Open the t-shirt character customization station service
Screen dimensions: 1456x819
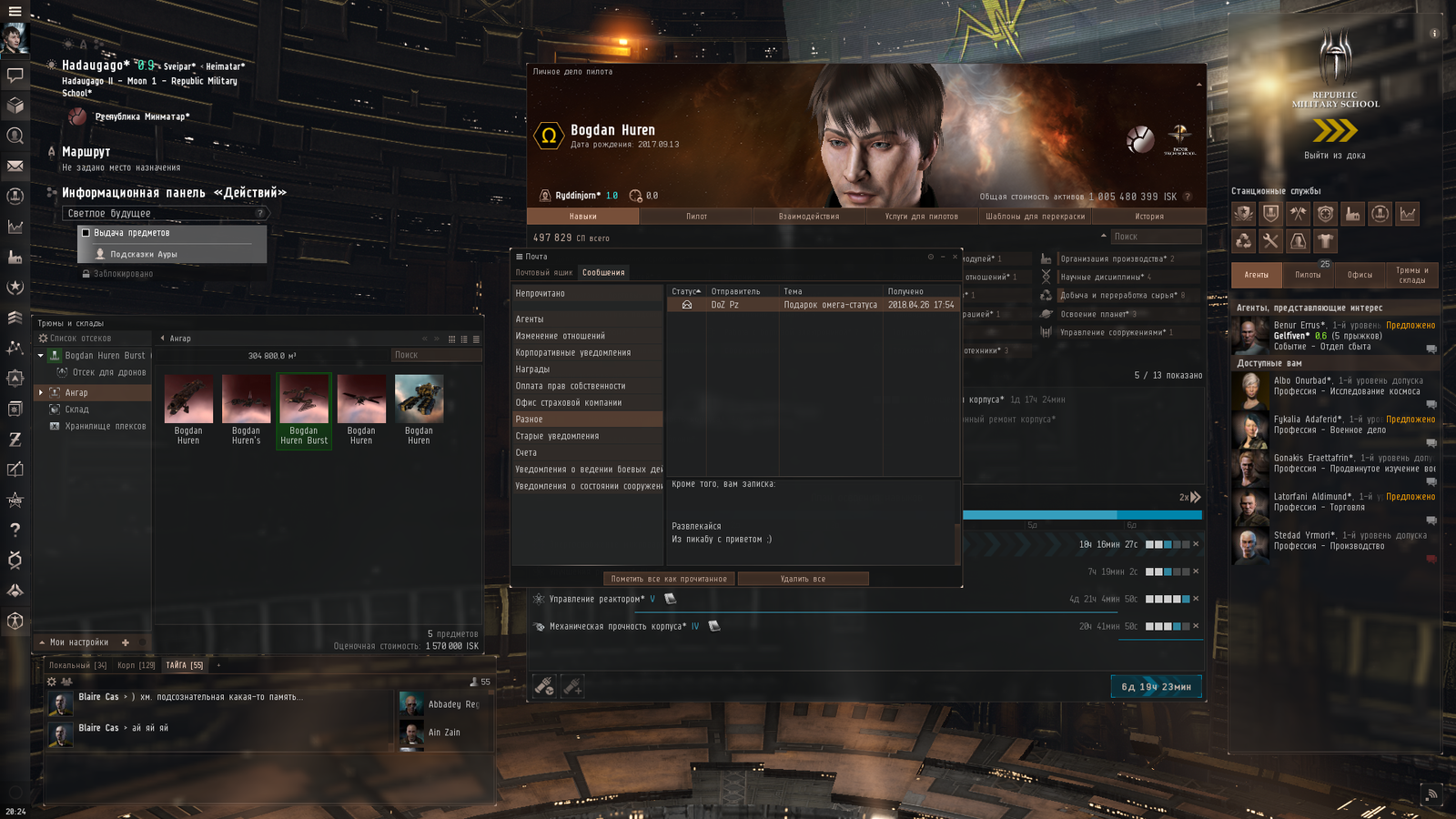pyautogui.click(x=1325, y=241)
